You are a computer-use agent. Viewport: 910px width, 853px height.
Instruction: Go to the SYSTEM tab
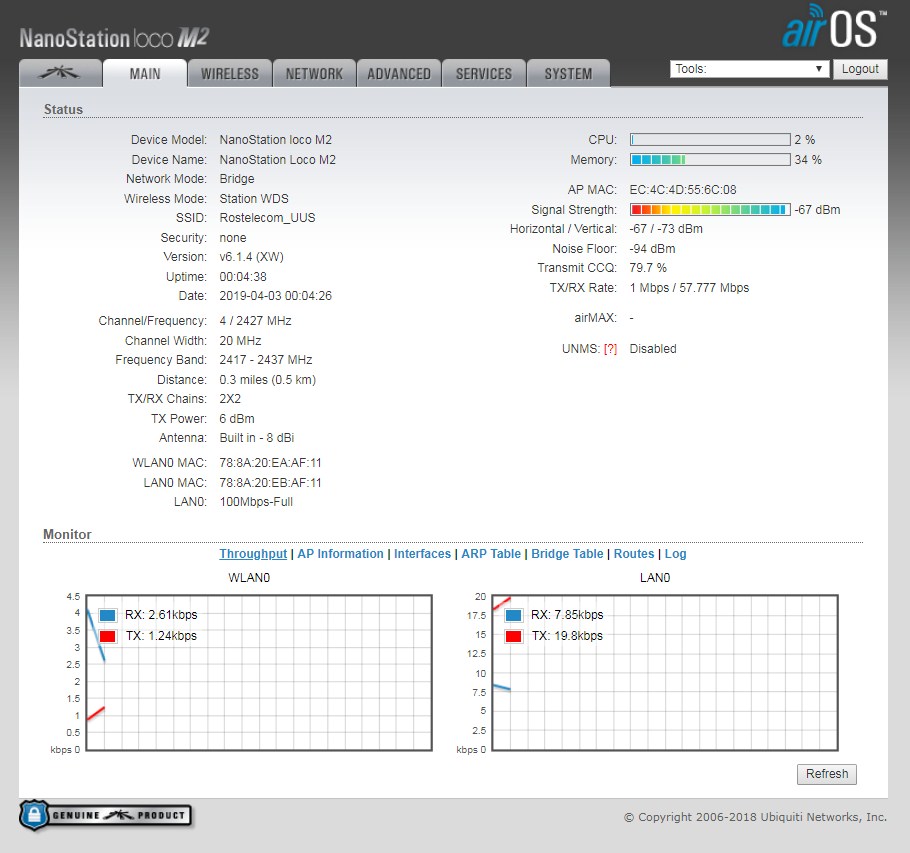click(x=568, y=73)
